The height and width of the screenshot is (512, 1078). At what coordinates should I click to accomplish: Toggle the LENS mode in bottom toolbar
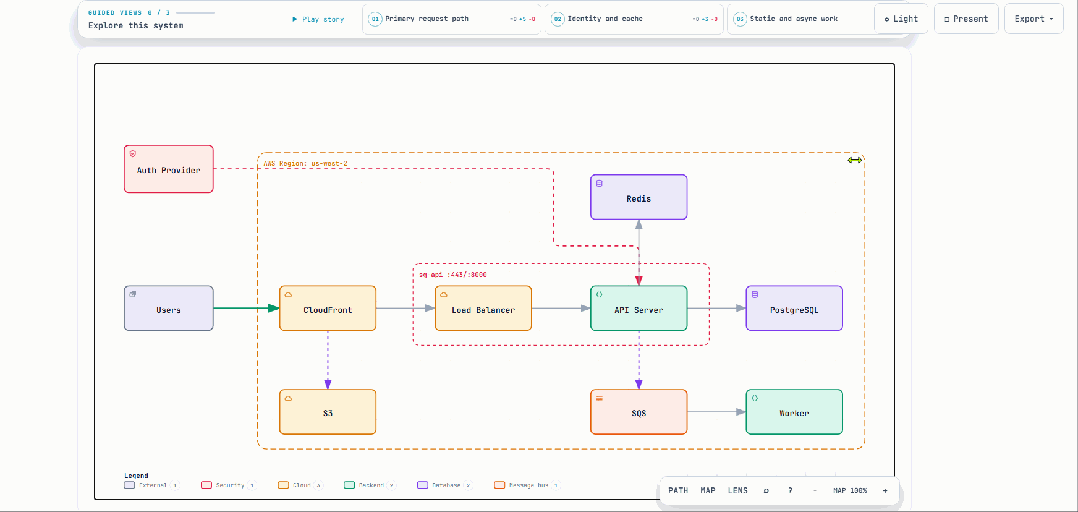738,491
